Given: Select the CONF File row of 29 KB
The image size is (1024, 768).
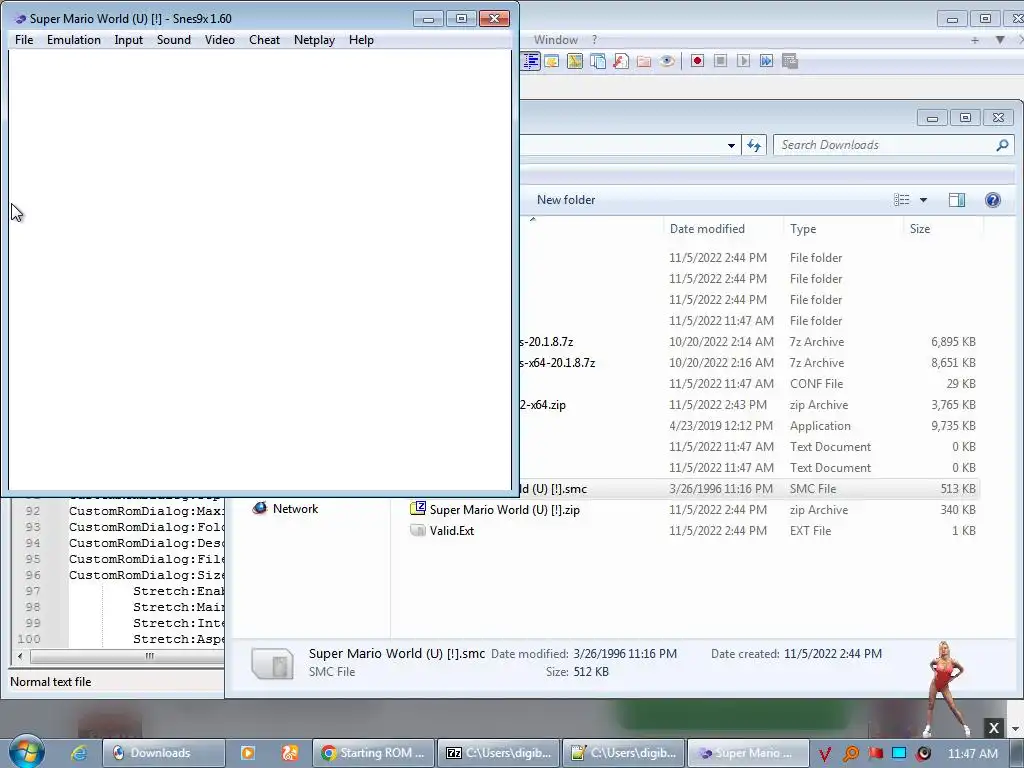Looking at the screenshot, I should [x=749, y=383].
